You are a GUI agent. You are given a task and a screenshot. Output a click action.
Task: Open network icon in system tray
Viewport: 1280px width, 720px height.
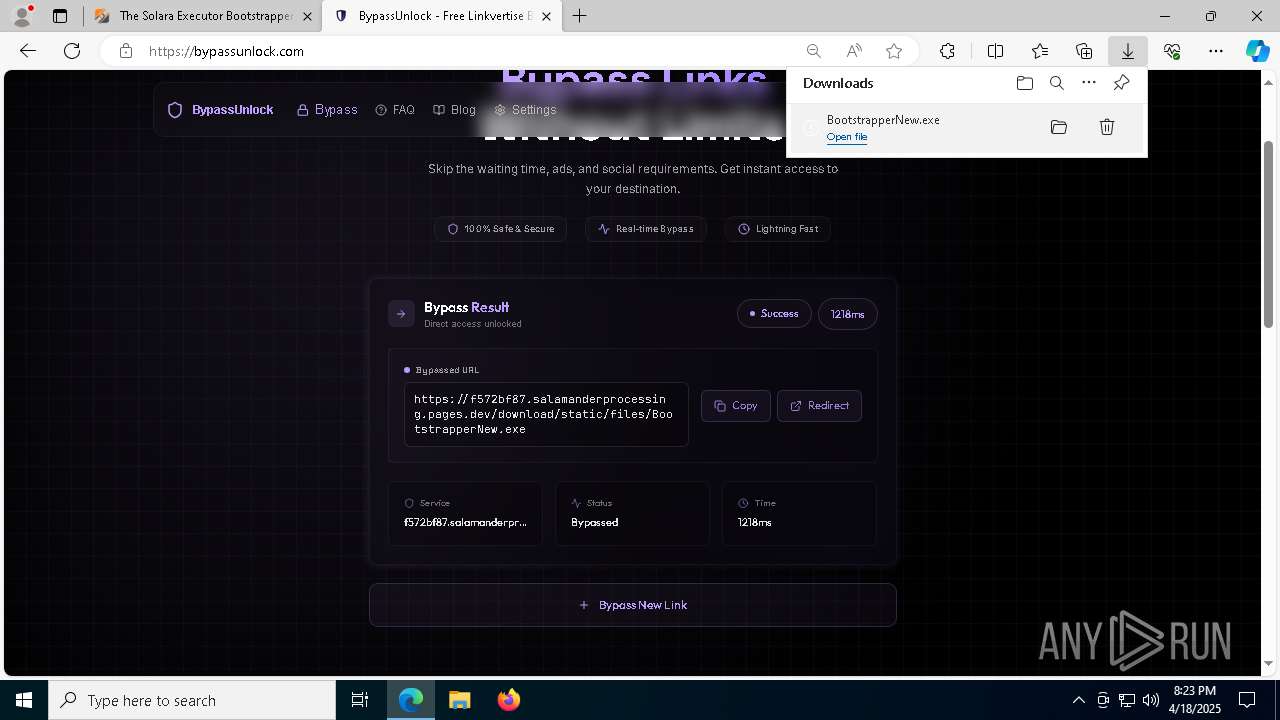(1127, 700)
